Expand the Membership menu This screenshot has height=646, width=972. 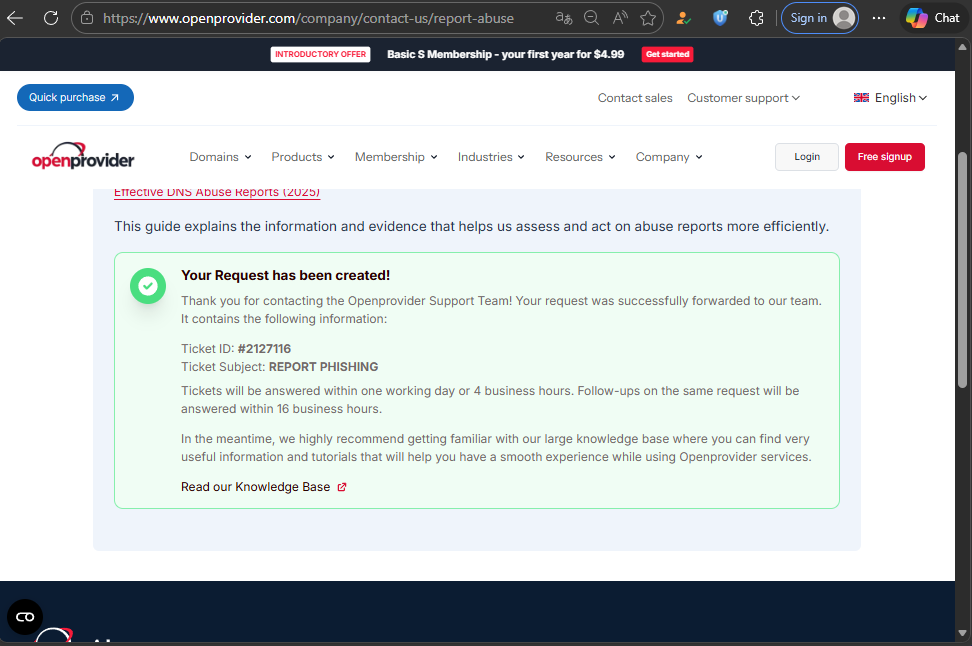(x=396, y=157)
